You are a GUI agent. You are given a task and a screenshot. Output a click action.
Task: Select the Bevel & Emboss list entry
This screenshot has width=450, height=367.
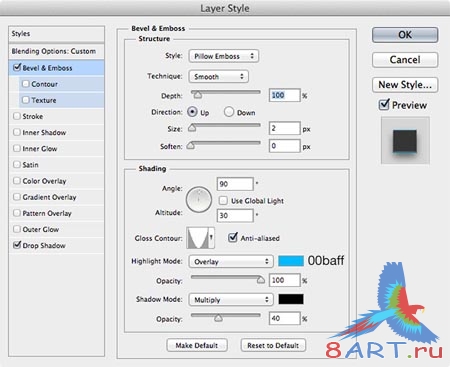[x=56, y=68]
